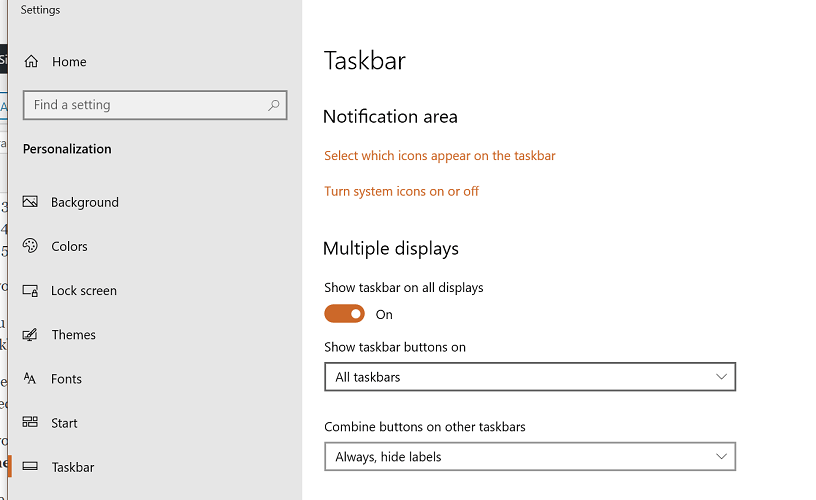Click the Themes brush icon
816x500 pixels.
(x=30, y=335)
